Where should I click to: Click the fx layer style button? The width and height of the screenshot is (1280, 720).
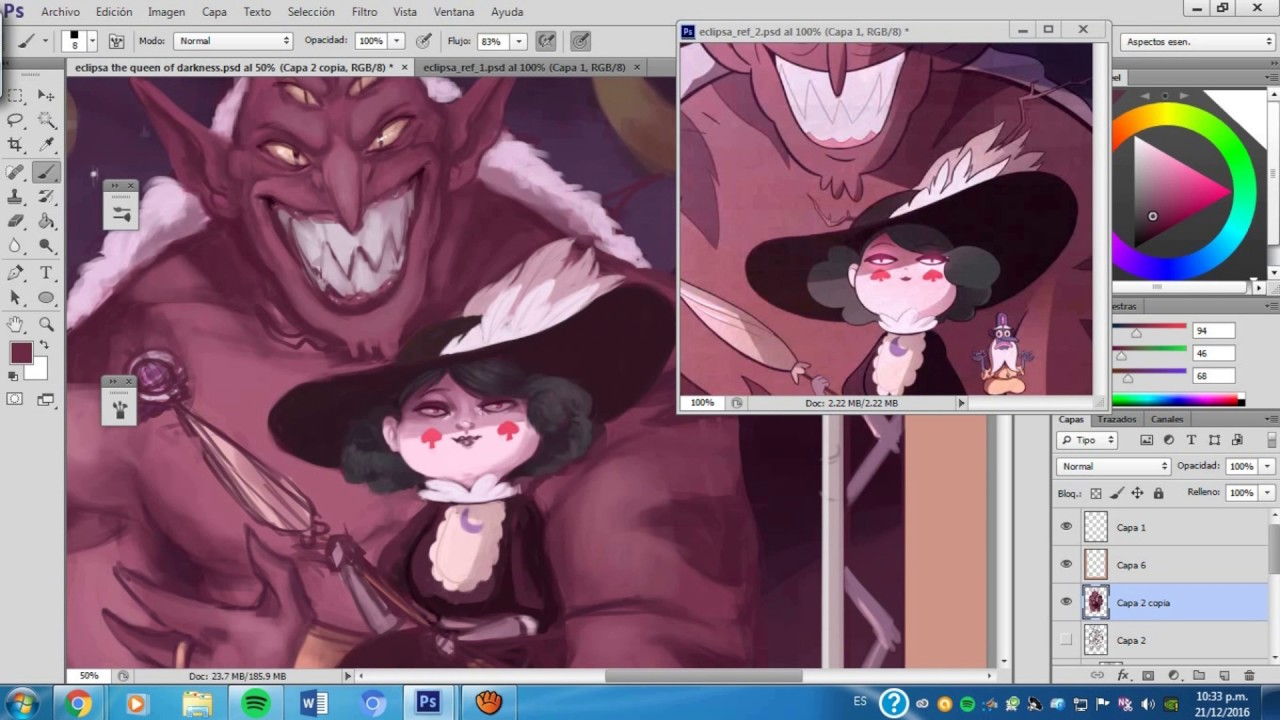point(1123,676)
